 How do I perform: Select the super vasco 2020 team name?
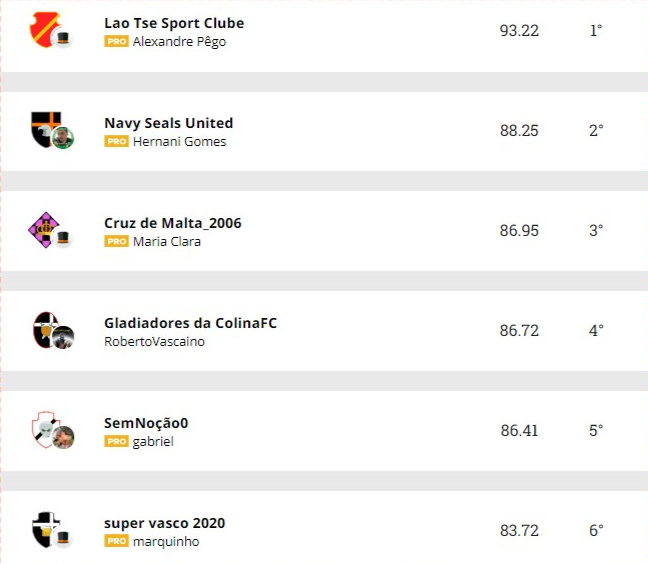pyautogui.click(x=164, y=523)
